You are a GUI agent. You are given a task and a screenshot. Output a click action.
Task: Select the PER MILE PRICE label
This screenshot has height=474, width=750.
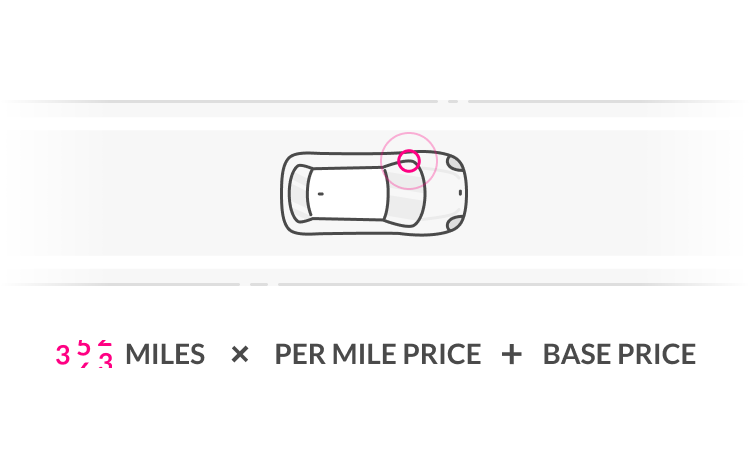coord(378,354)
